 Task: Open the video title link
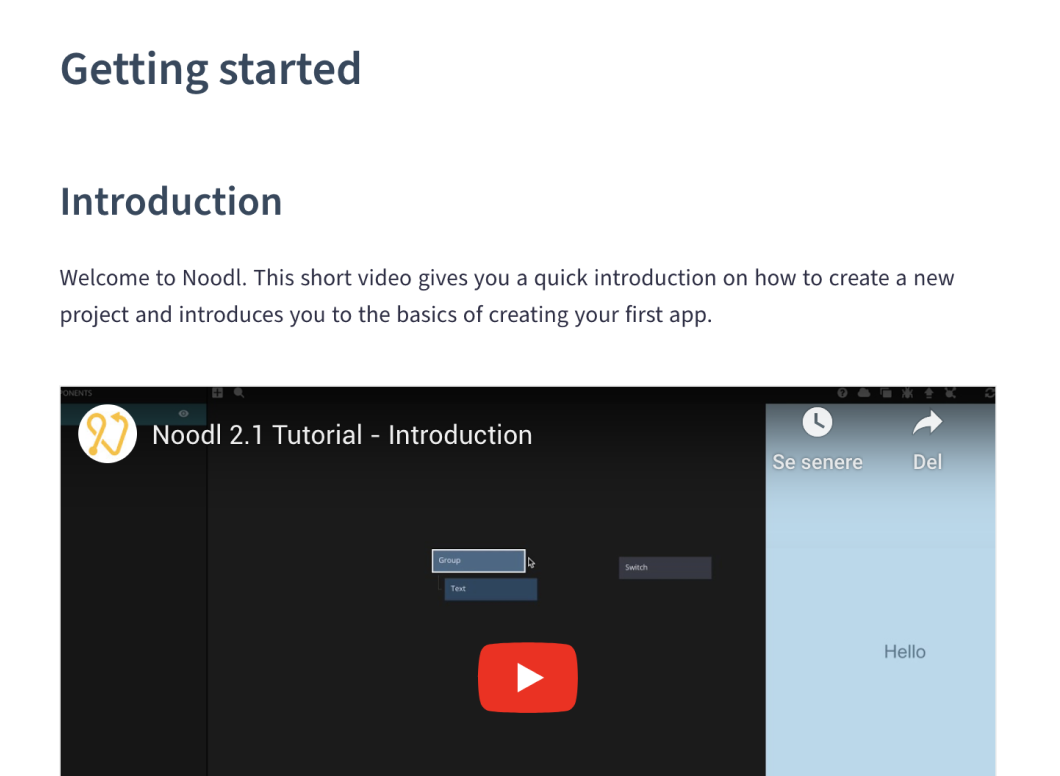[342, 435]
